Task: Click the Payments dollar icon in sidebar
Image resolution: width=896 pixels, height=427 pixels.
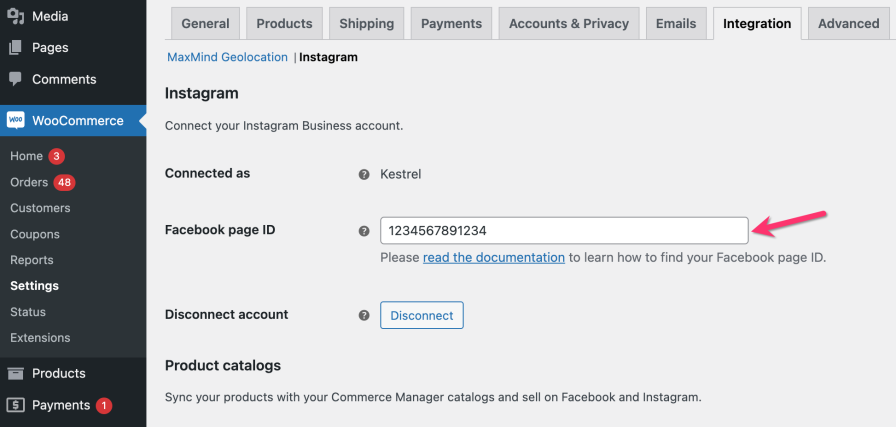Action: click(x=15, y=405)
